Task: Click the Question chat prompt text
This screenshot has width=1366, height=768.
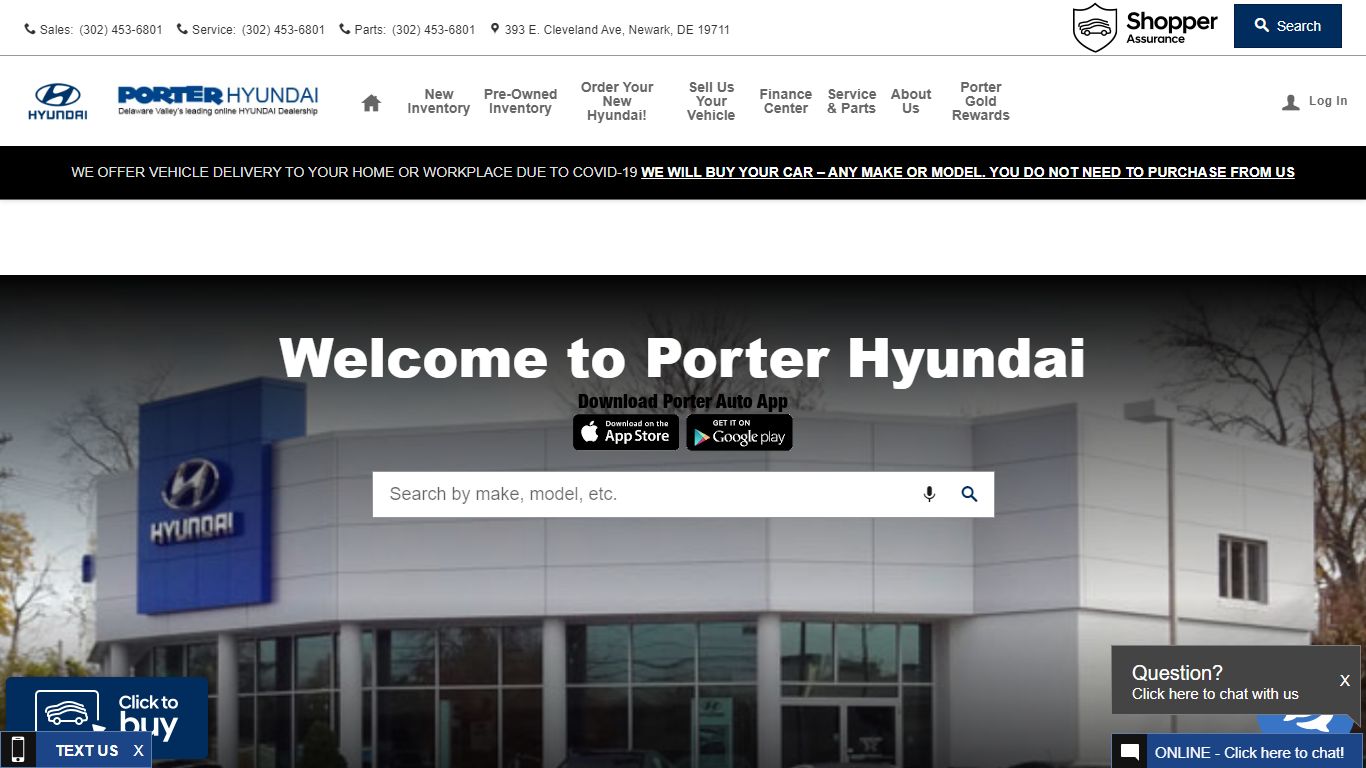Action: [x=1215, y=683]
